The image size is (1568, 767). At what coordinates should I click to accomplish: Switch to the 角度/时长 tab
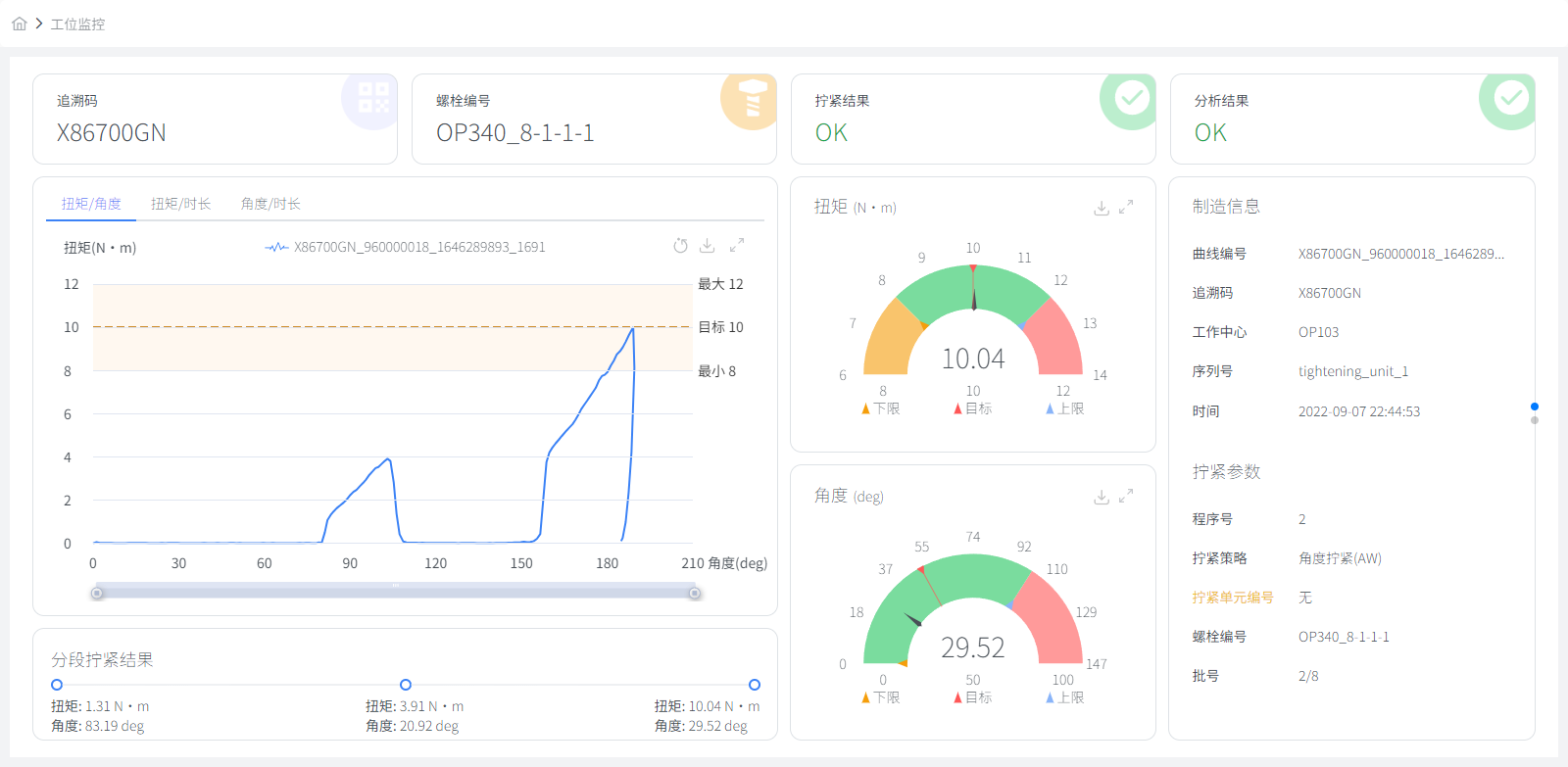(270, 204)
